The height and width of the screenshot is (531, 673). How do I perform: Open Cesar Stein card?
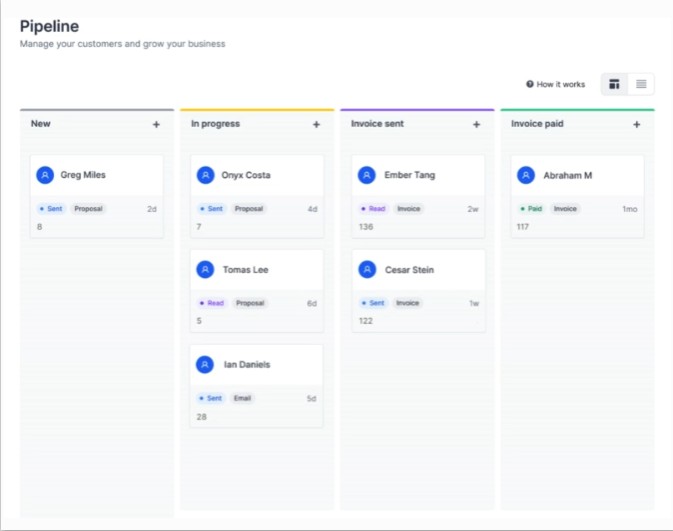(x=418, y=270)
